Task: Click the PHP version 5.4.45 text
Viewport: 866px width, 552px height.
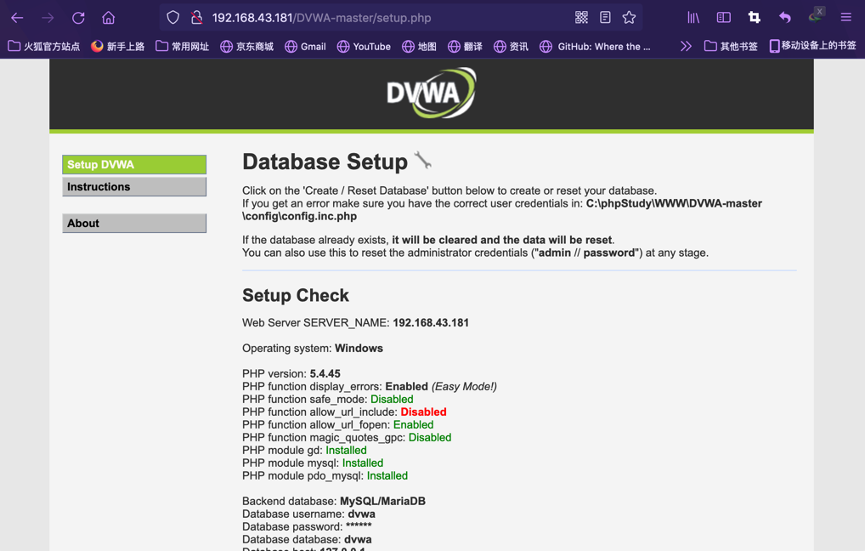Action: (x=291, y=374)
